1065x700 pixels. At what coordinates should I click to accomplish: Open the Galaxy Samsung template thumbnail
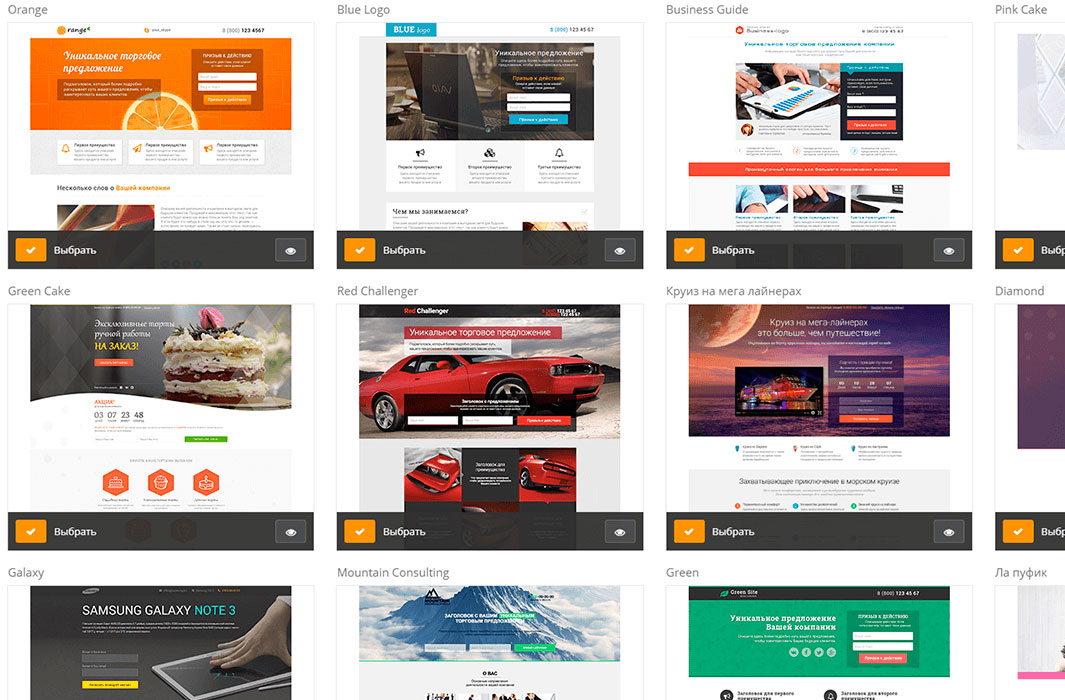click(x=161, y=642)
